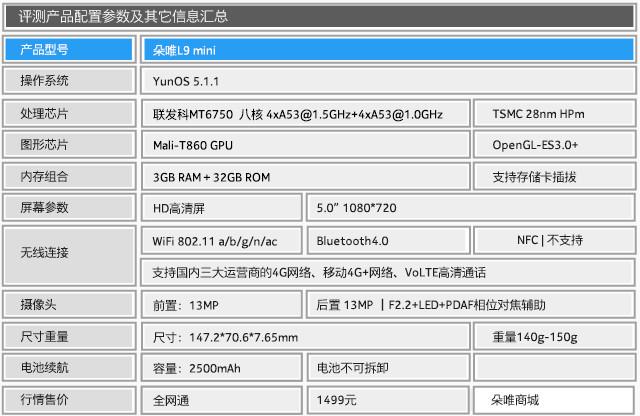The image size is (640, 416).
Task: Click the 联发科MT6750 八核 processor cell
Action: tap(306, 113)
